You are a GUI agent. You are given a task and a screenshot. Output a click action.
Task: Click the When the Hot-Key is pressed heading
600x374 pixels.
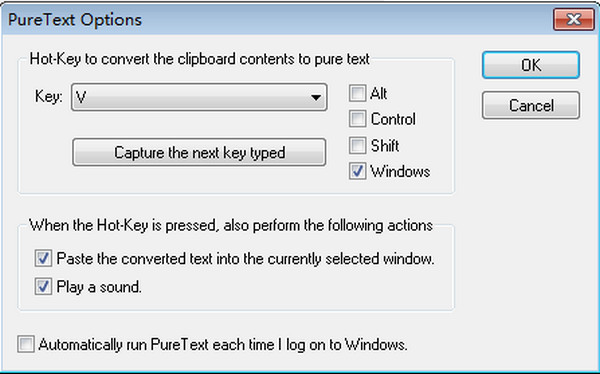coord(231,225)
